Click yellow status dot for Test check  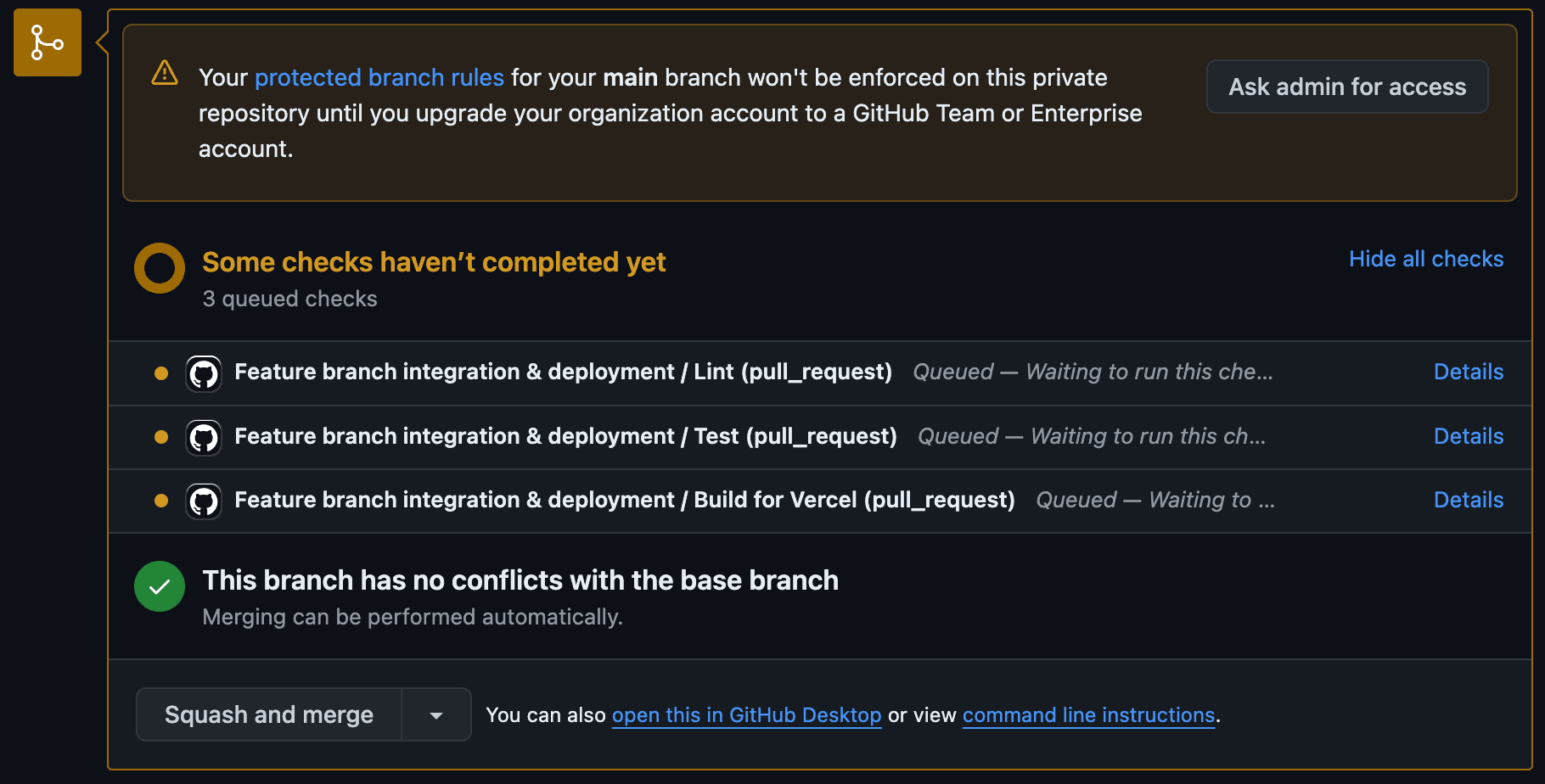coord(161,437)
